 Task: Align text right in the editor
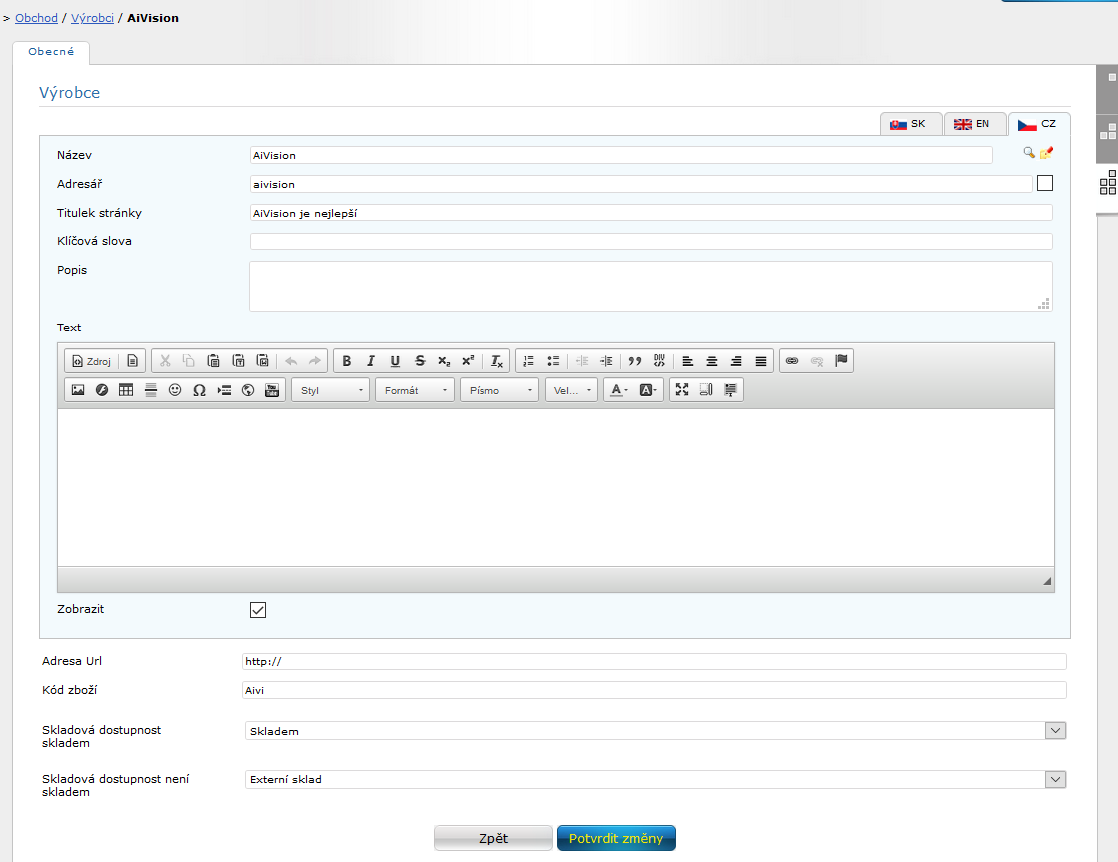(736, 361)
